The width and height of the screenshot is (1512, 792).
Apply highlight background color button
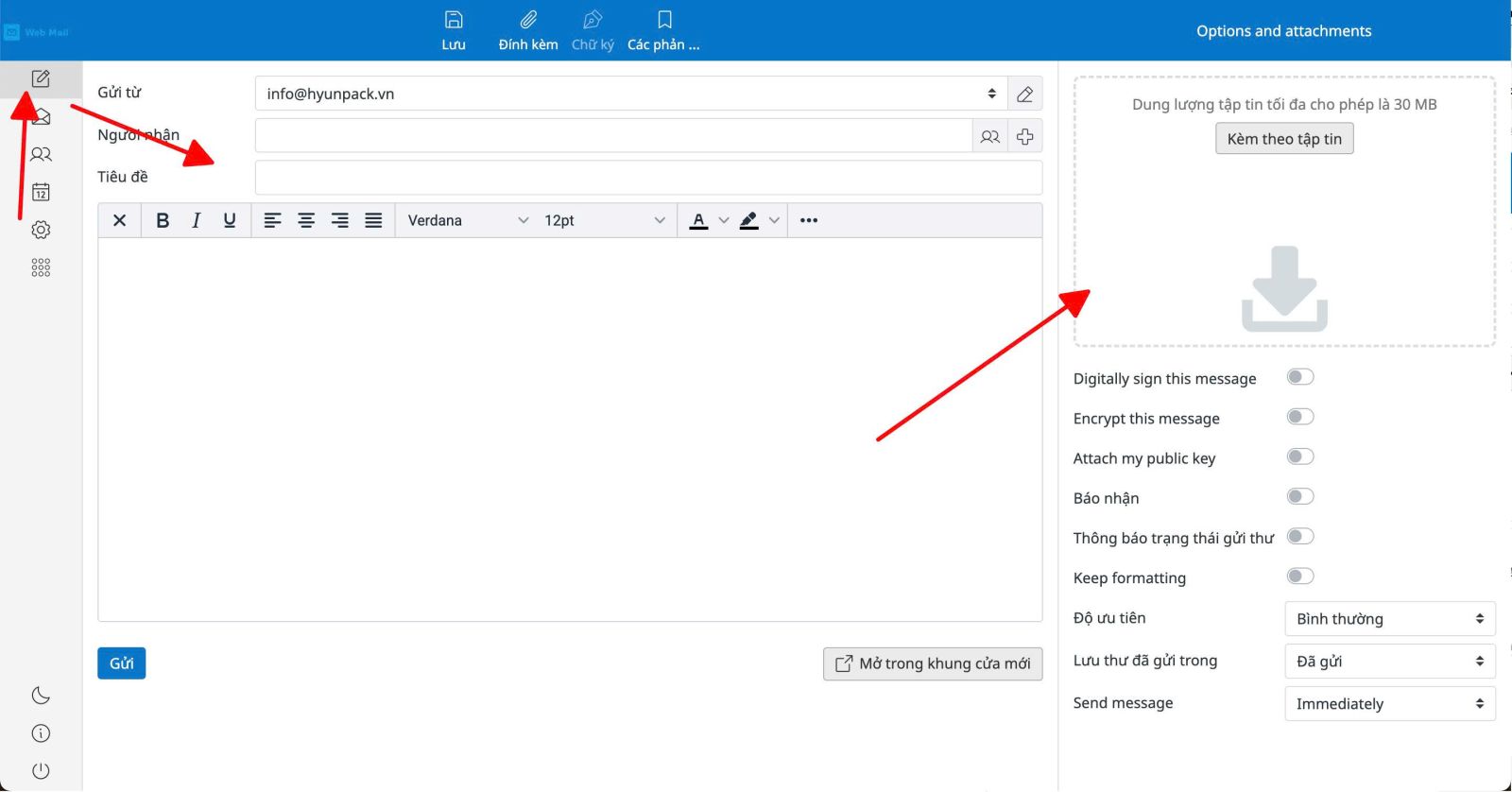[x=749, y=220]
